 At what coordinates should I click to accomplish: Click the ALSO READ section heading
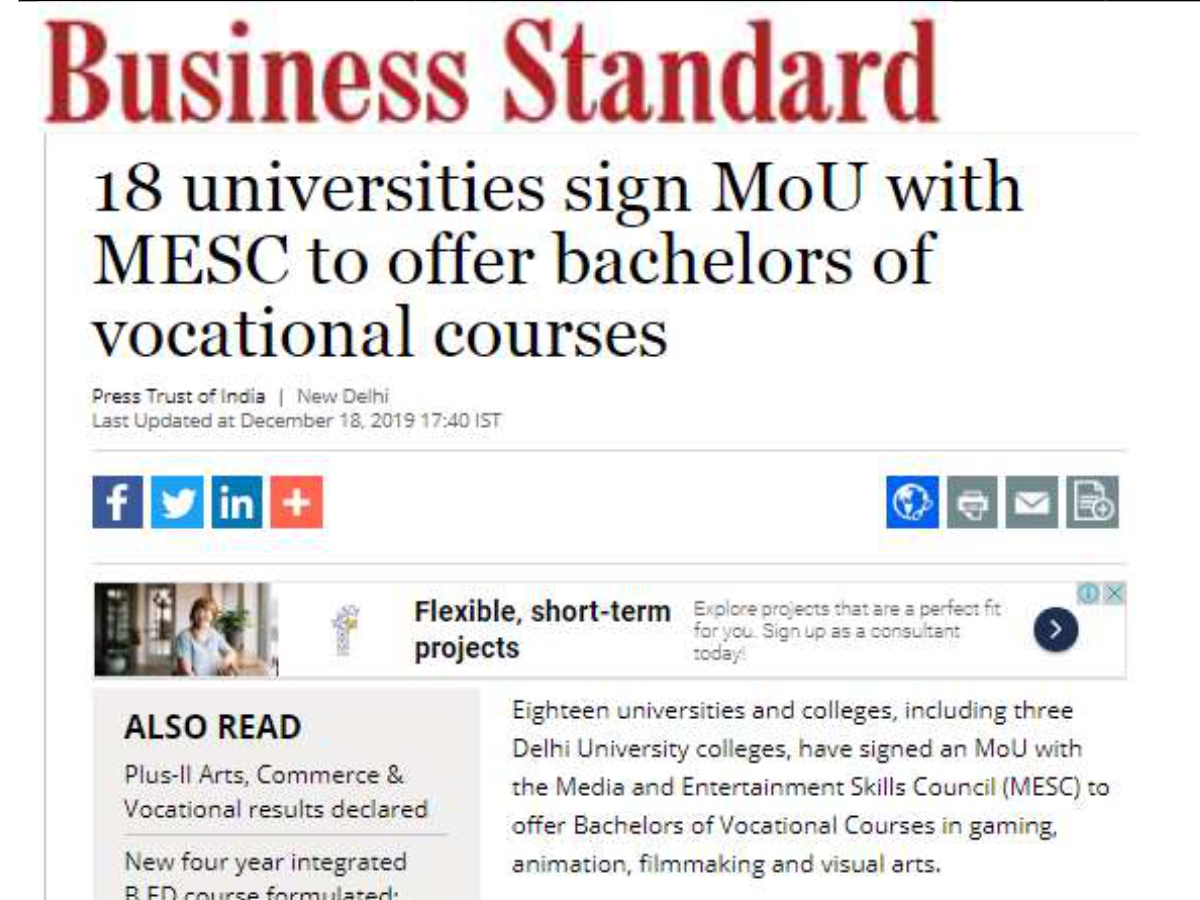212,728
